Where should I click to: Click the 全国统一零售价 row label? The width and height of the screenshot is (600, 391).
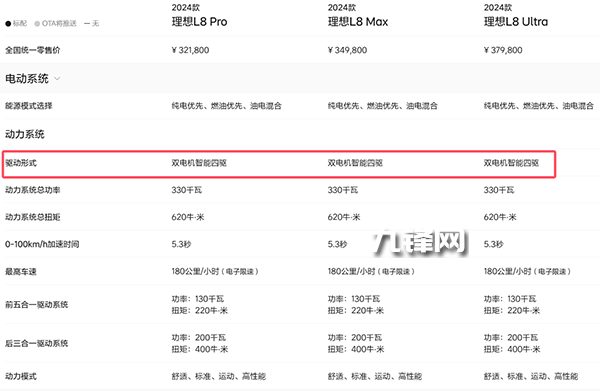point(33,50)
